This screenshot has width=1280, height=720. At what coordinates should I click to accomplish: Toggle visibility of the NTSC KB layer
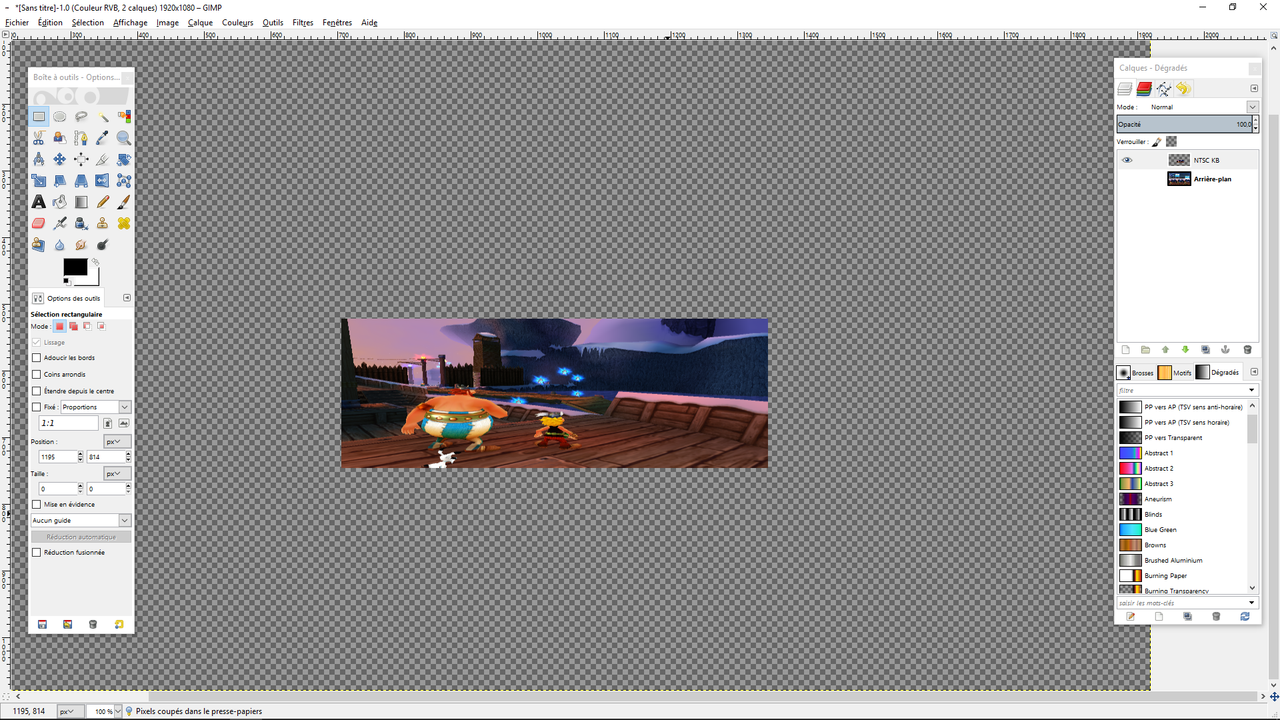coord(1127,160)
